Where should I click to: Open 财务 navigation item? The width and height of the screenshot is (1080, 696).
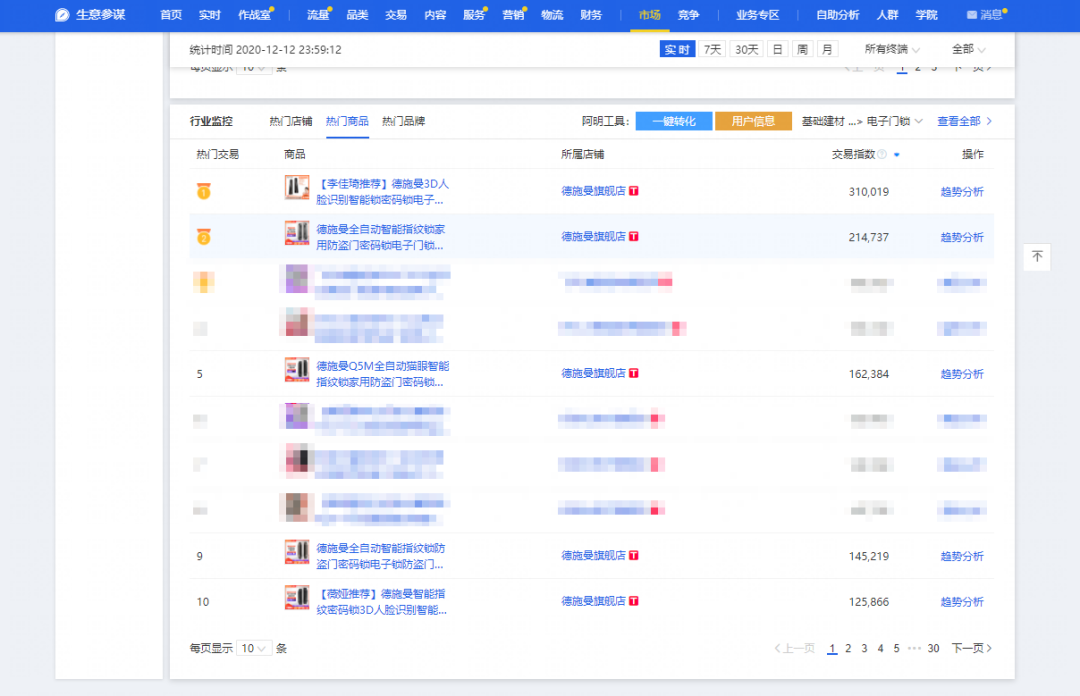click(x=591, y=15)
